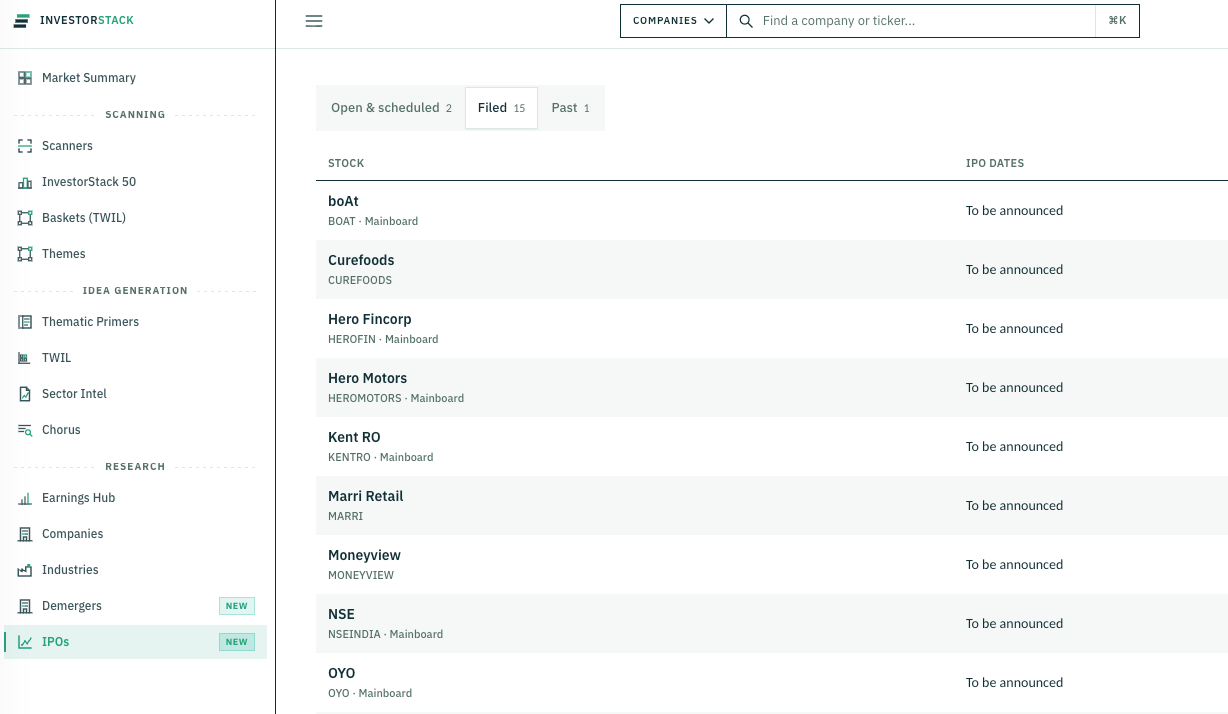
Task: Open Sector Intel section
Action: 136,394
